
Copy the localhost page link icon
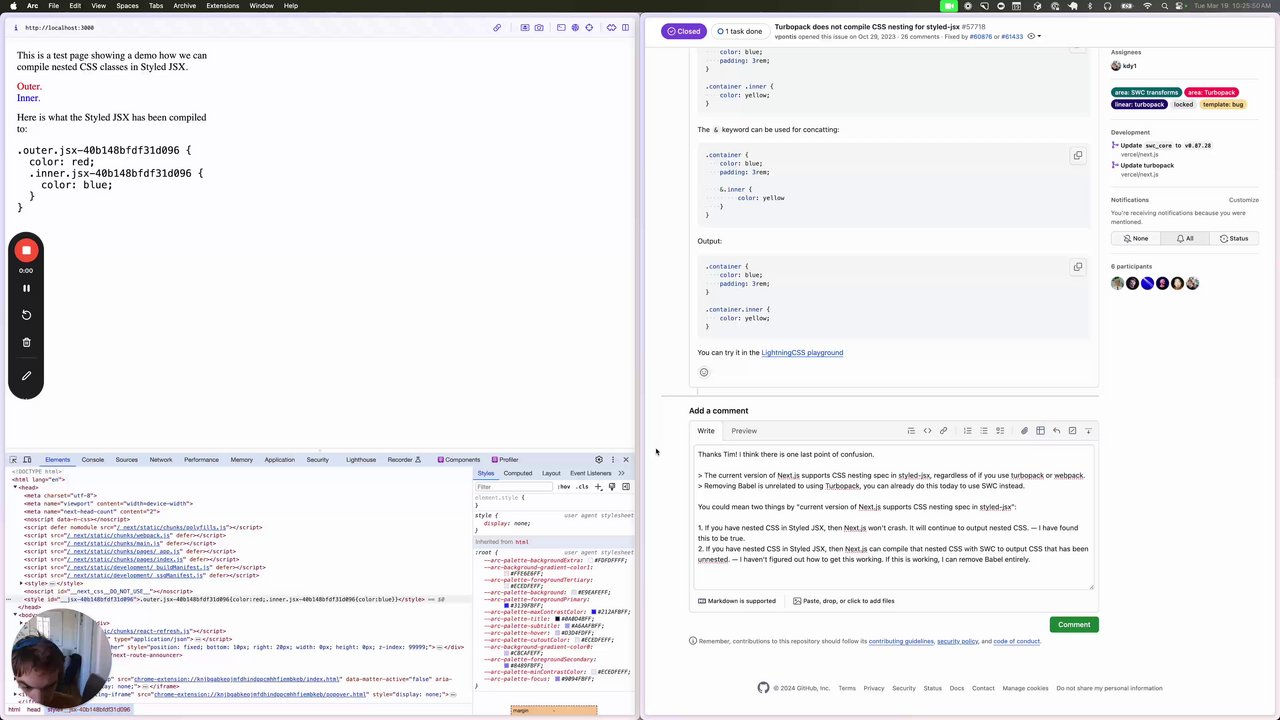(x=497, y=28)
